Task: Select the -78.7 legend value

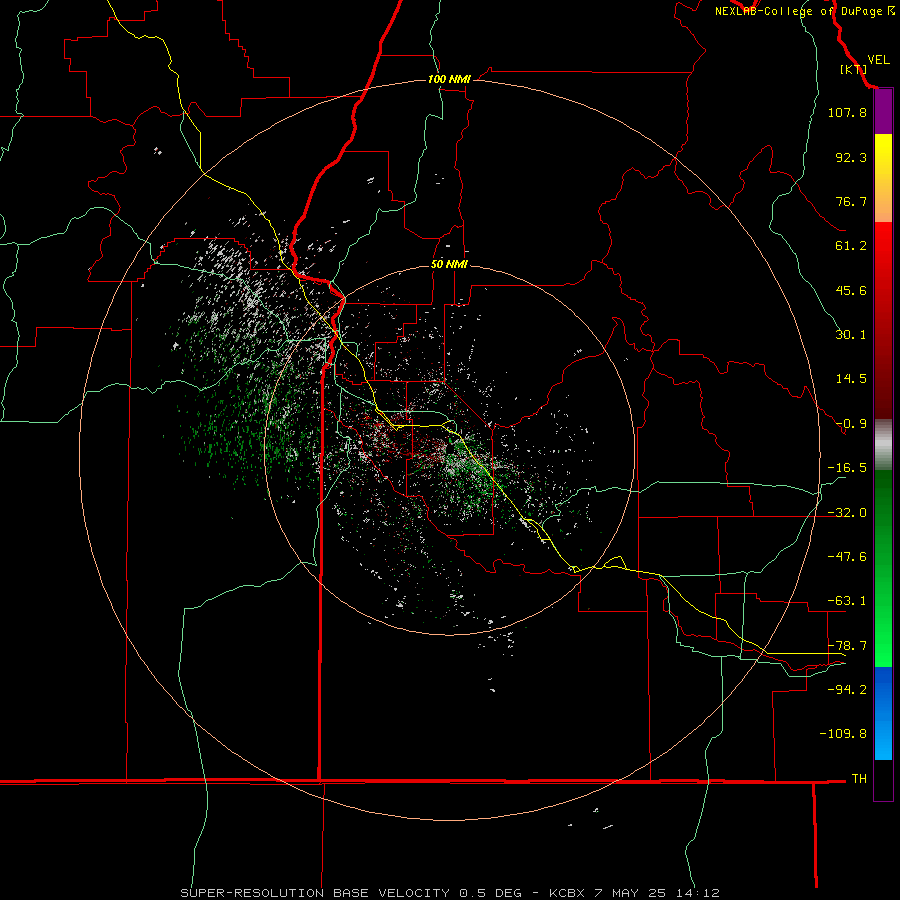Action: click(847, 646)
